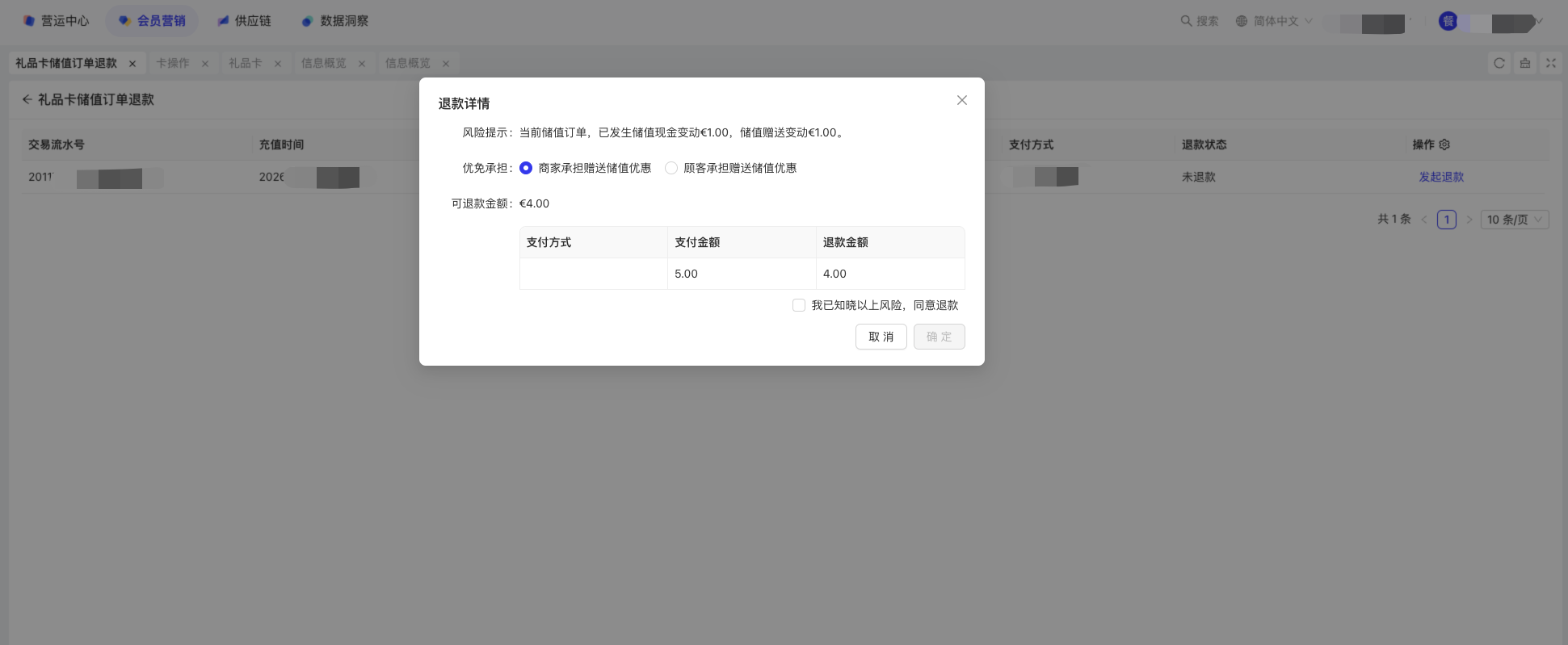
Task: Expand the user account dropdown arrow
Action: (x=1539, y=22)
